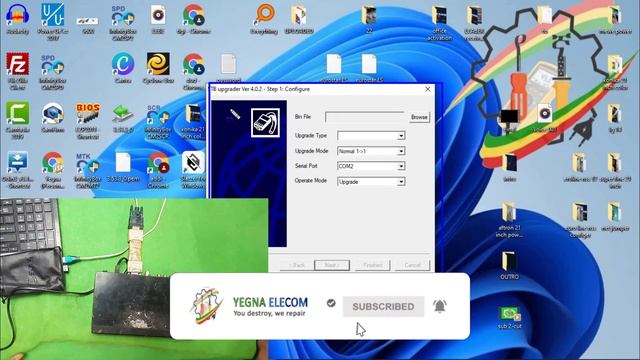
Task: Click the Next button in upgrader
Action: pyautogui.click(x=332, y=265)
